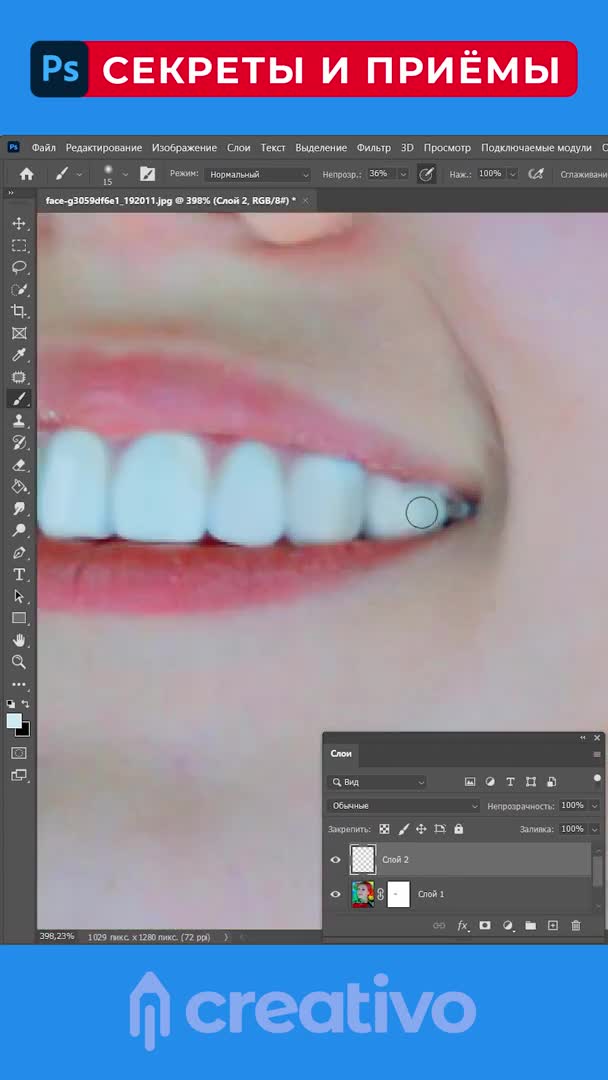
Task: Select the Lasso tool
Action: 19,267
